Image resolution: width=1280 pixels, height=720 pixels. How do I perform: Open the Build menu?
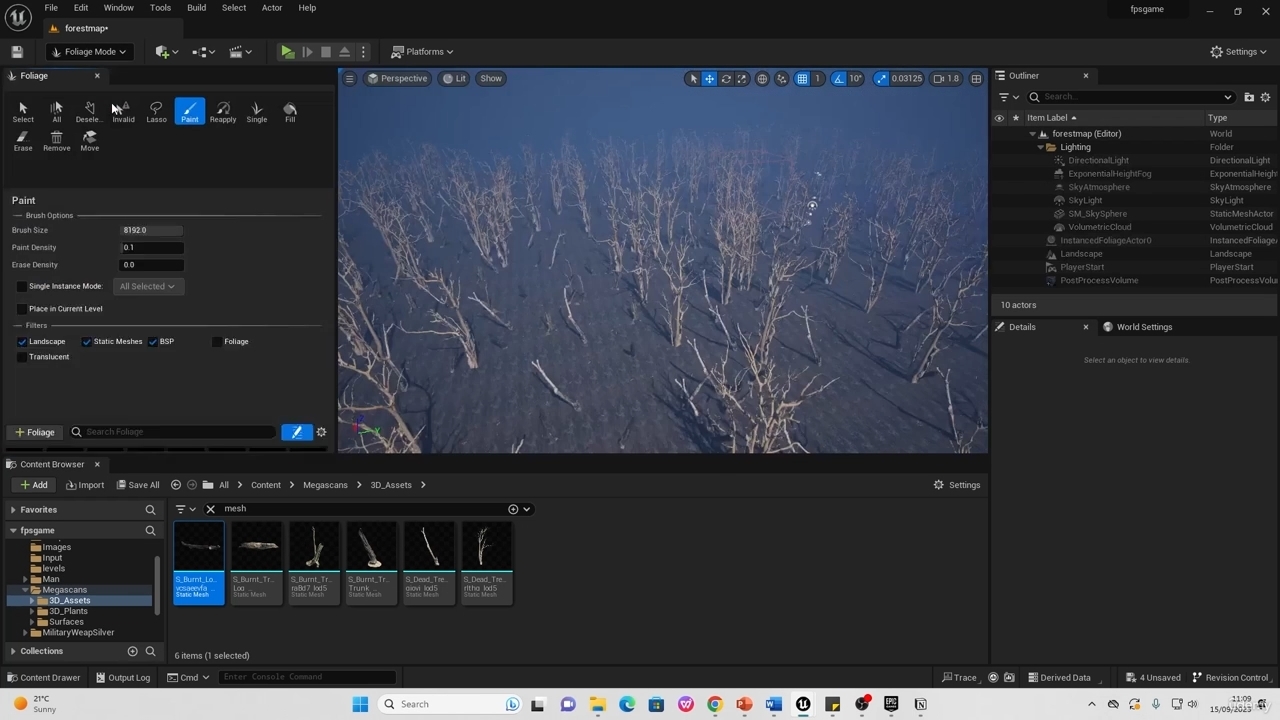(196, 8)
